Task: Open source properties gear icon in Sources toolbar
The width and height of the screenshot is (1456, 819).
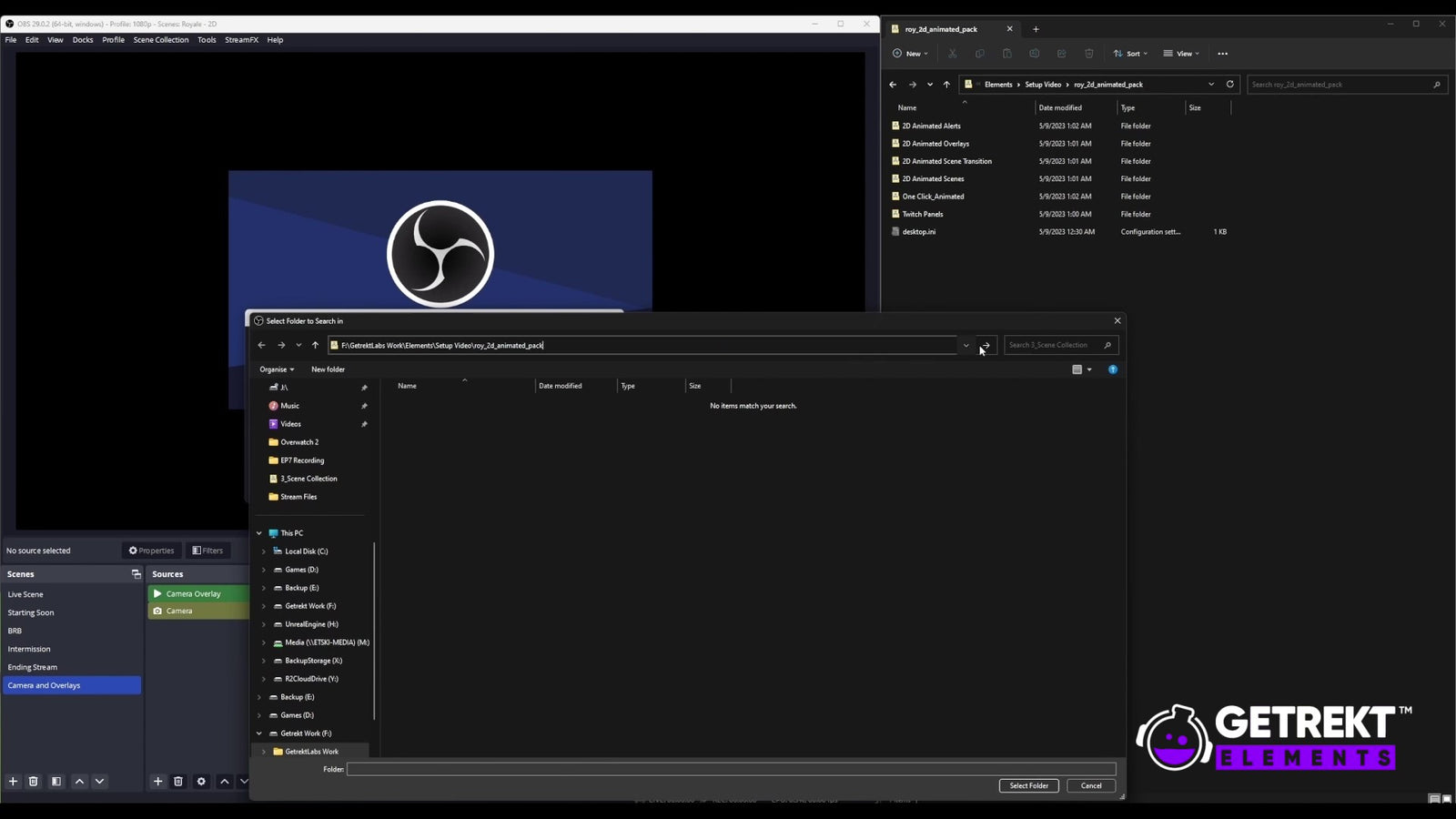Action: [x=201, y=781]
